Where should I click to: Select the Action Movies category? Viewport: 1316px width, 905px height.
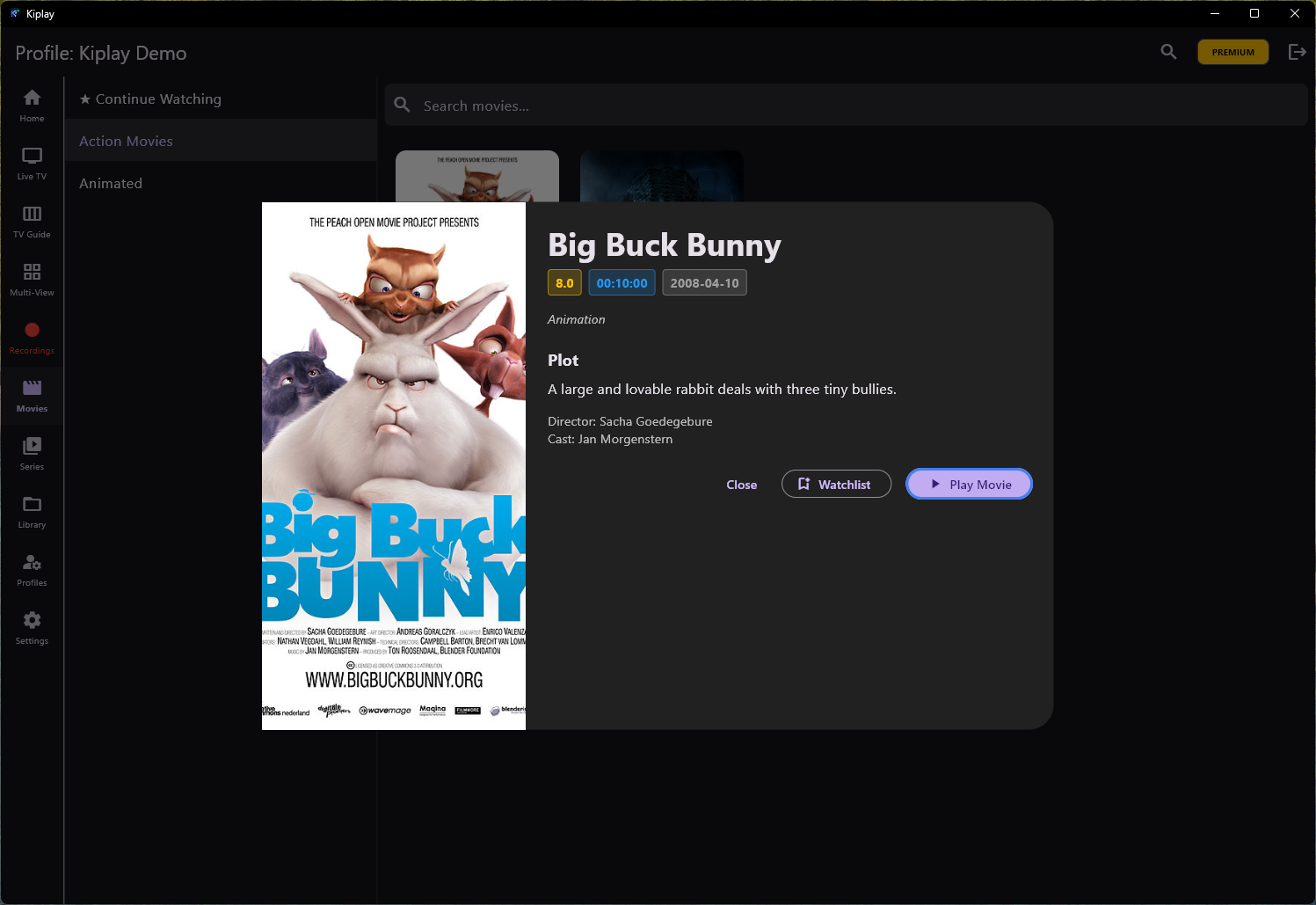(126, 141)
